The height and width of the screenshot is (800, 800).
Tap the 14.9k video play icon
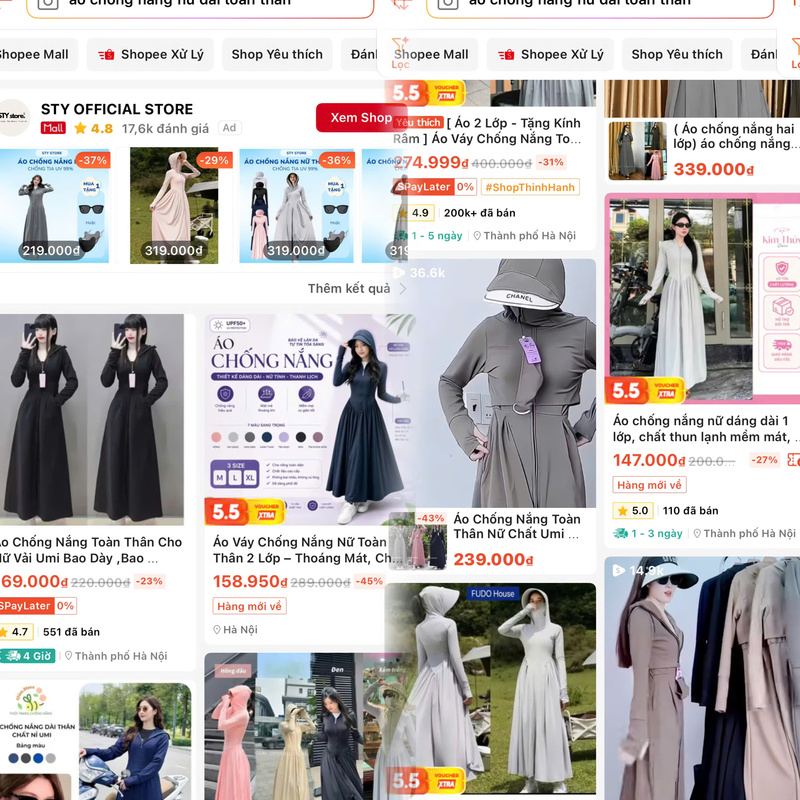[x=618, y=570]
